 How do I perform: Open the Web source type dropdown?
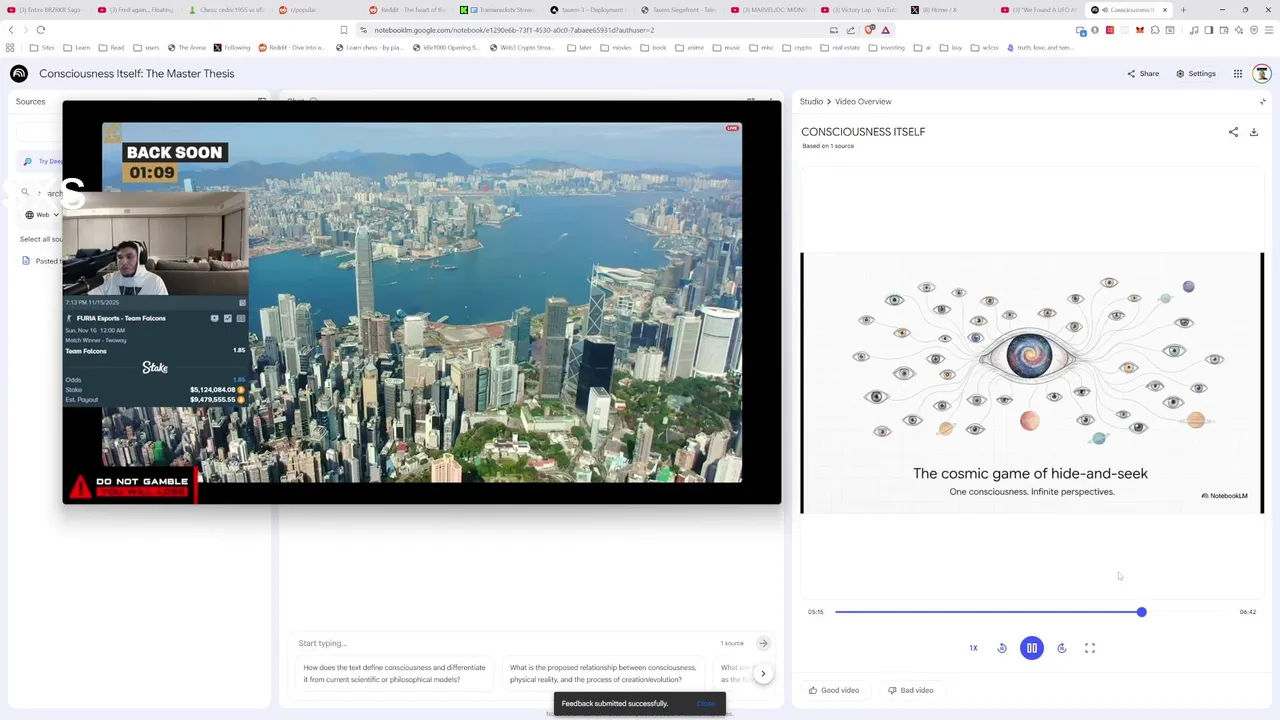pos(42,215)
